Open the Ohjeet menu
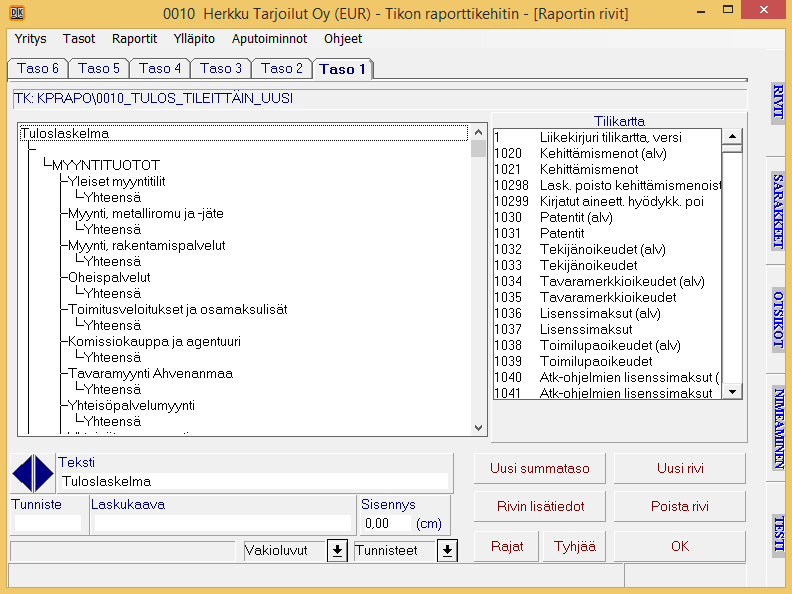The image size is (792, 594). tap(343, 39)
